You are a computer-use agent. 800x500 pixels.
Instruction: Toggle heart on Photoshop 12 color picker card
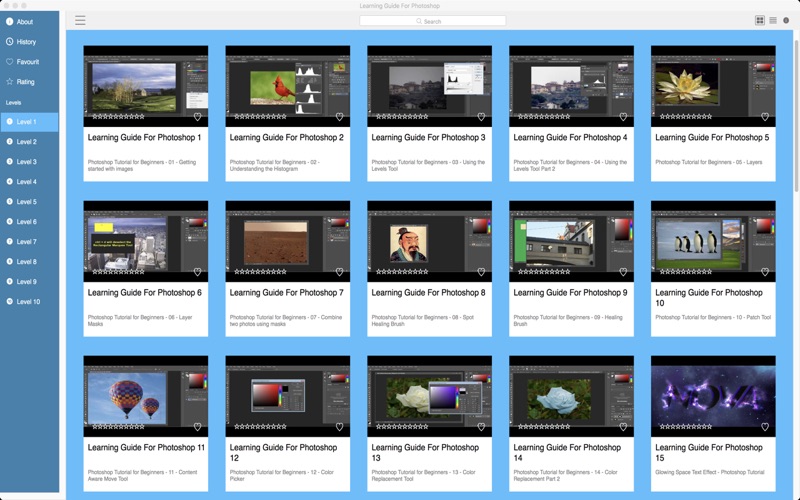coord(339,427)
